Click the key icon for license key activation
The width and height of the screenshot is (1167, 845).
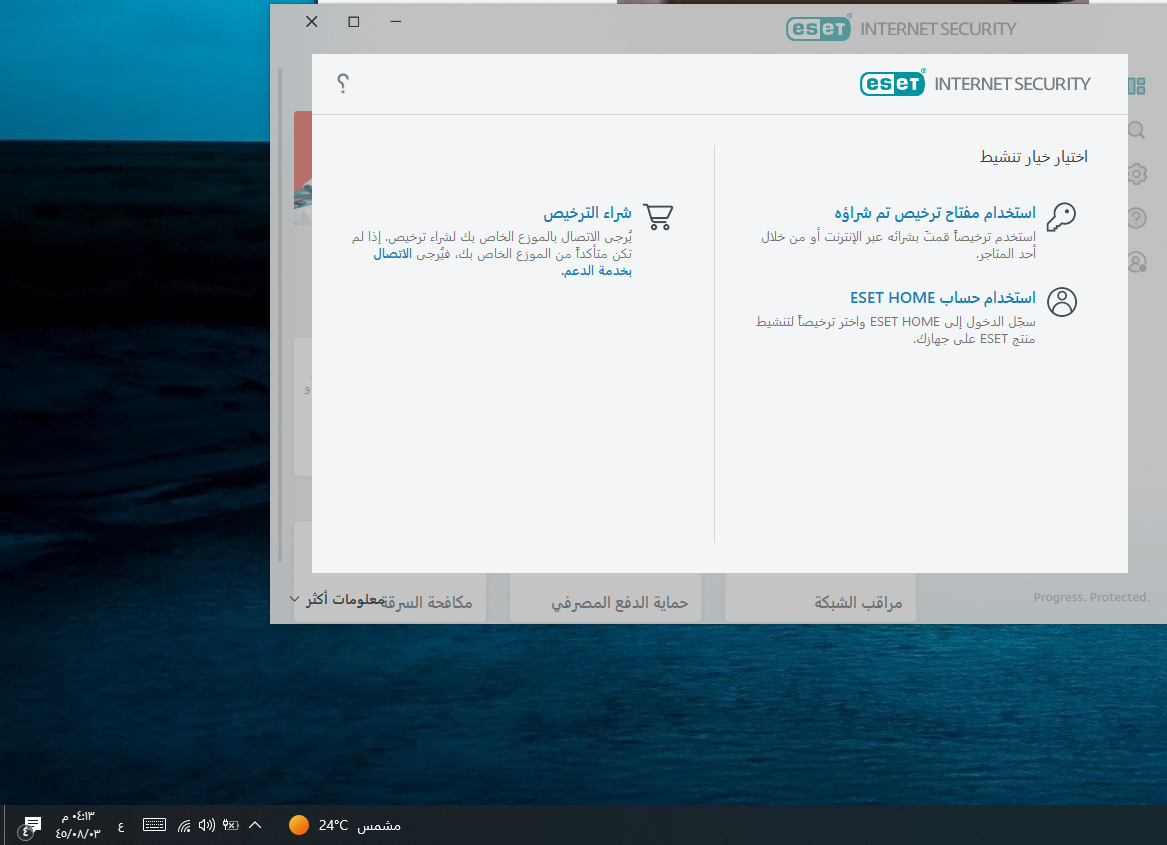point(1061,218)
